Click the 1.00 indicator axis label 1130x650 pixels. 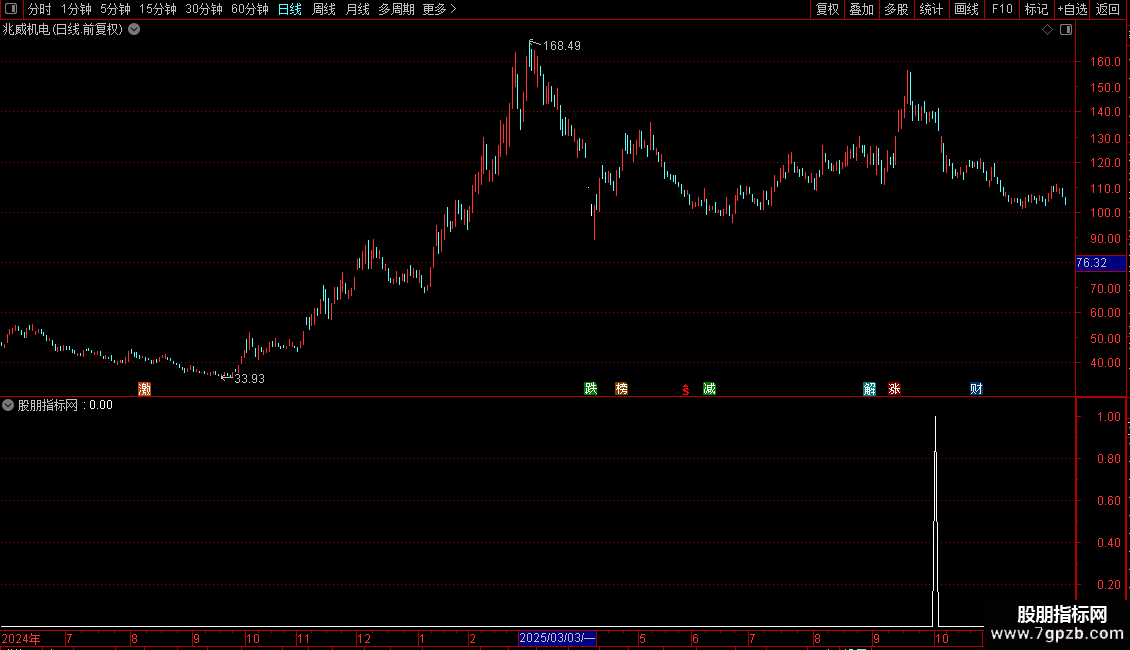tap(1108, 417)
